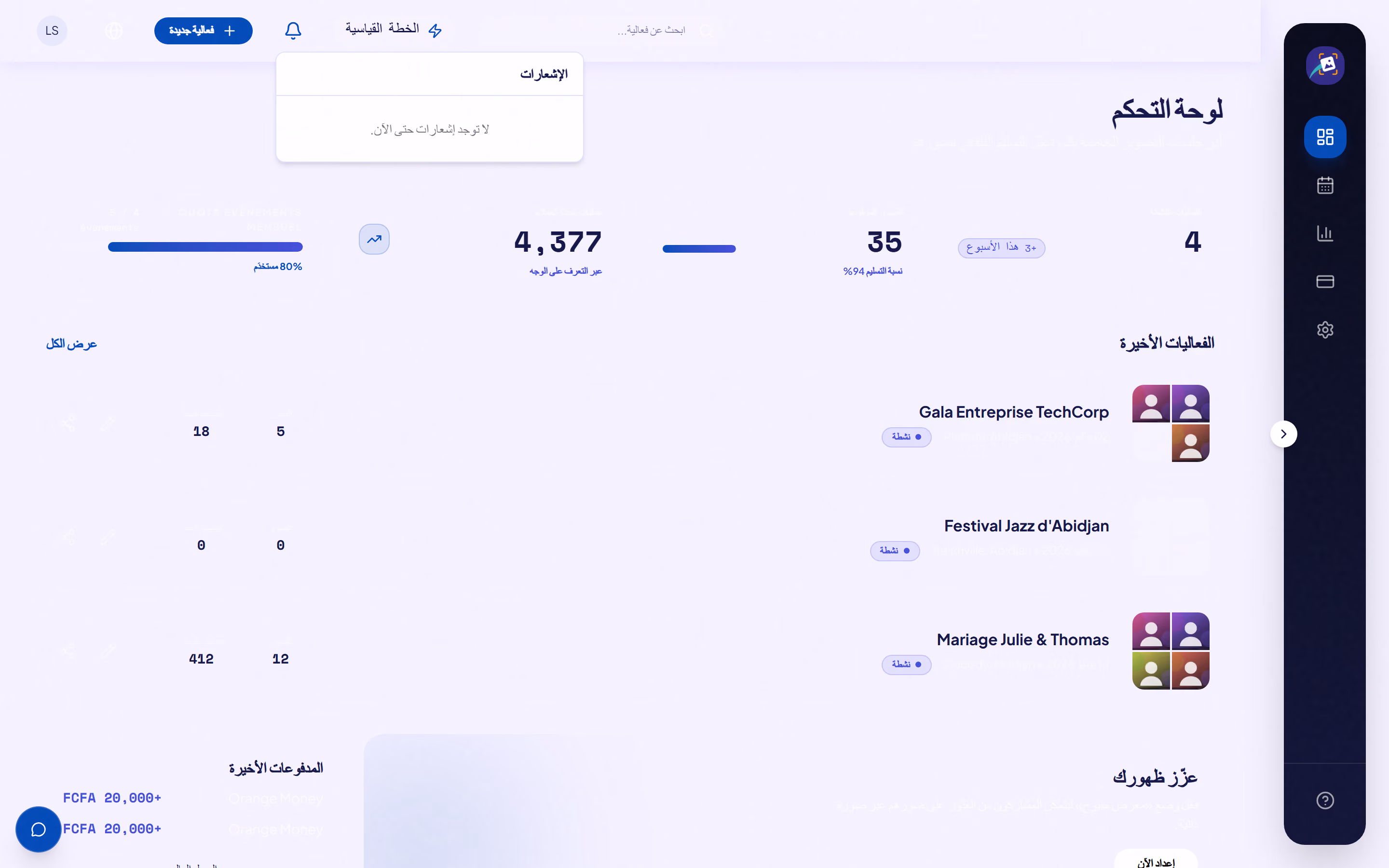Open Mariage Julie & Thomas event
The image size is (1389, 868).
pyautogui.click(x=1022, y=639)
